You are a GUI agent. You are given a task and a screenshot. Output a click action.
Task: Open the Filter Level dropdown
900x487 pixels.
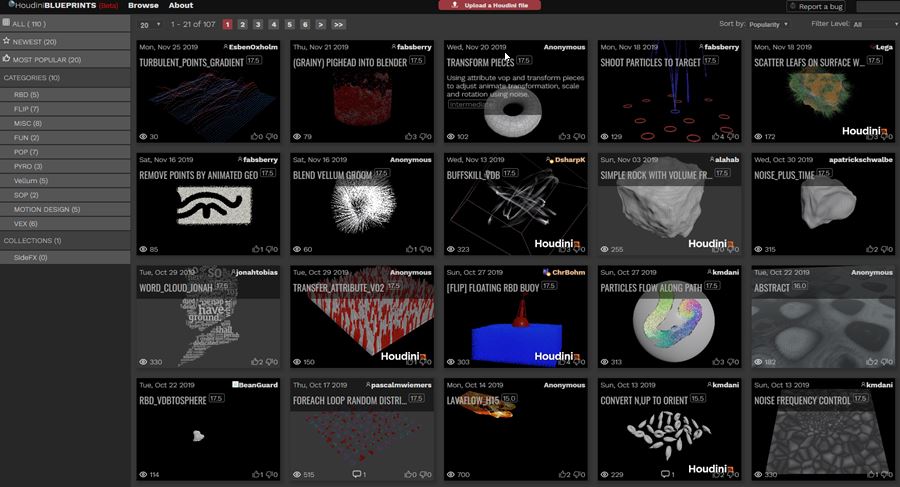pos(875,24)
